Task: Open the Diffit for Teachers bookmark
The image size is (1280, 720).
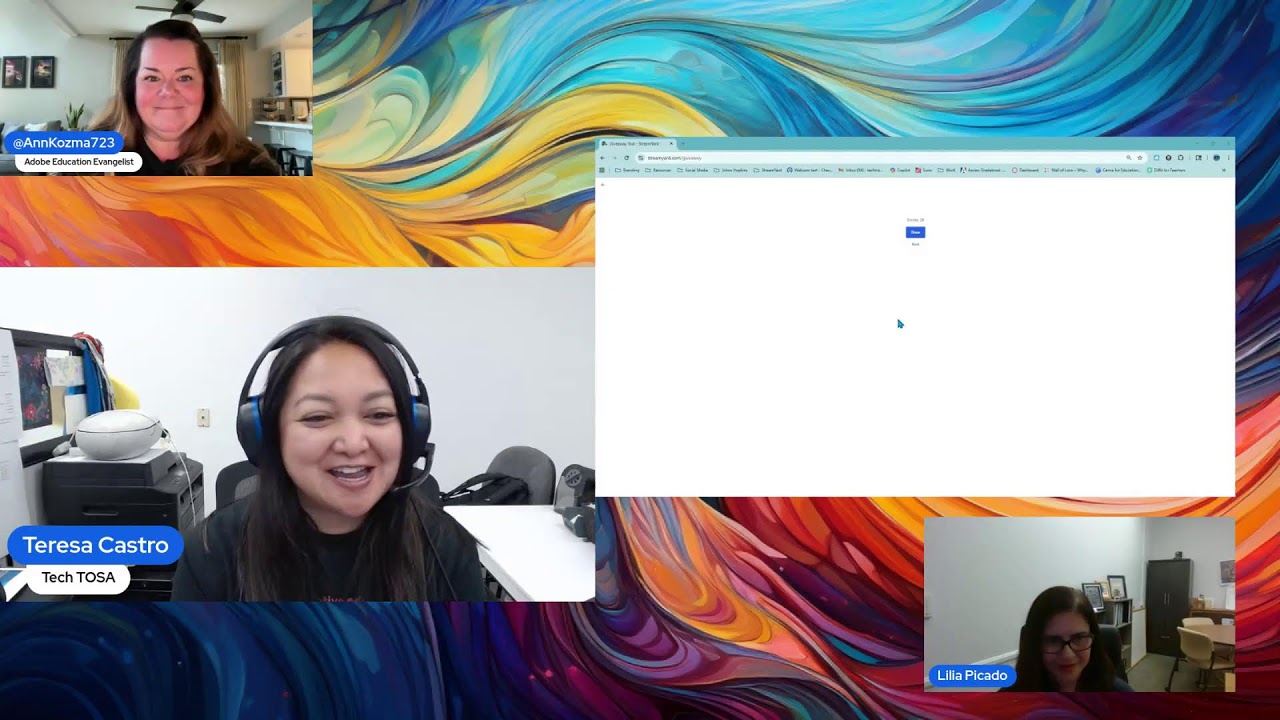Action: pyautogui.click(x=1166, y=170)
